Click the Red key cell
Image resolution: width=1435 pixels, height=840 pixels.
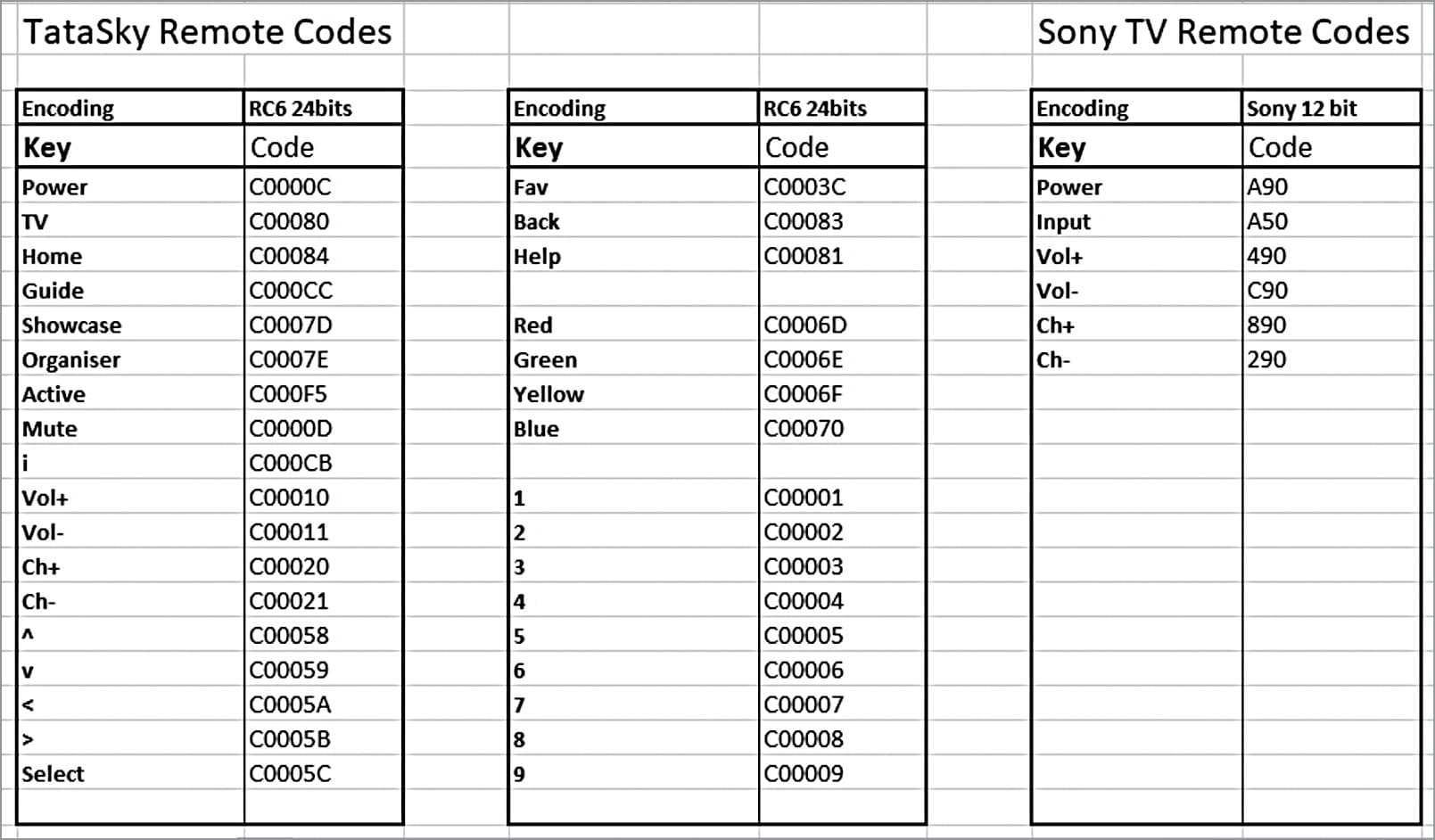[532, 325]
